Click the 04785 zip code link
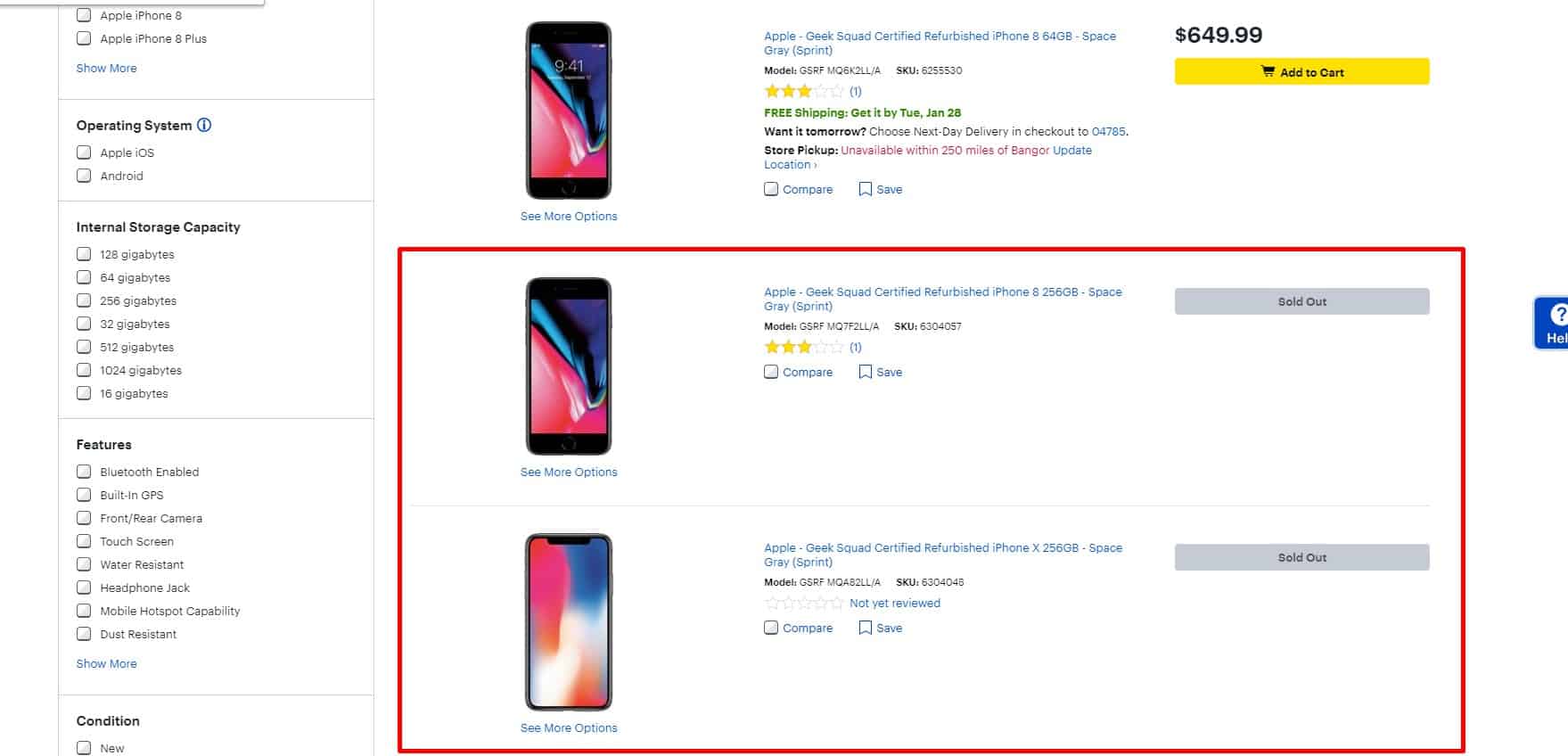Viewport: 1568px width, 756px height. (1108, 131)
